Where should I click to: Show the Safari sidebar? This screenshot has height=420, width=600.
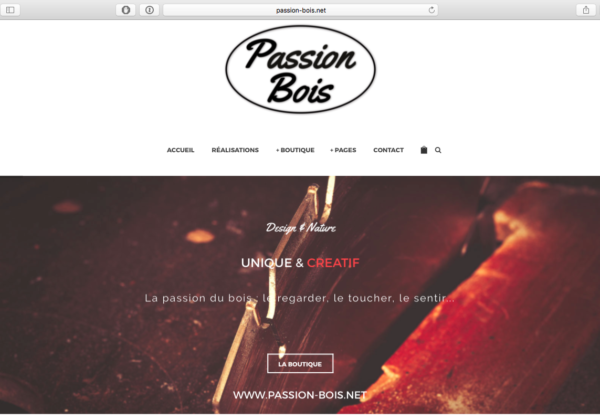tap(10, 10)
